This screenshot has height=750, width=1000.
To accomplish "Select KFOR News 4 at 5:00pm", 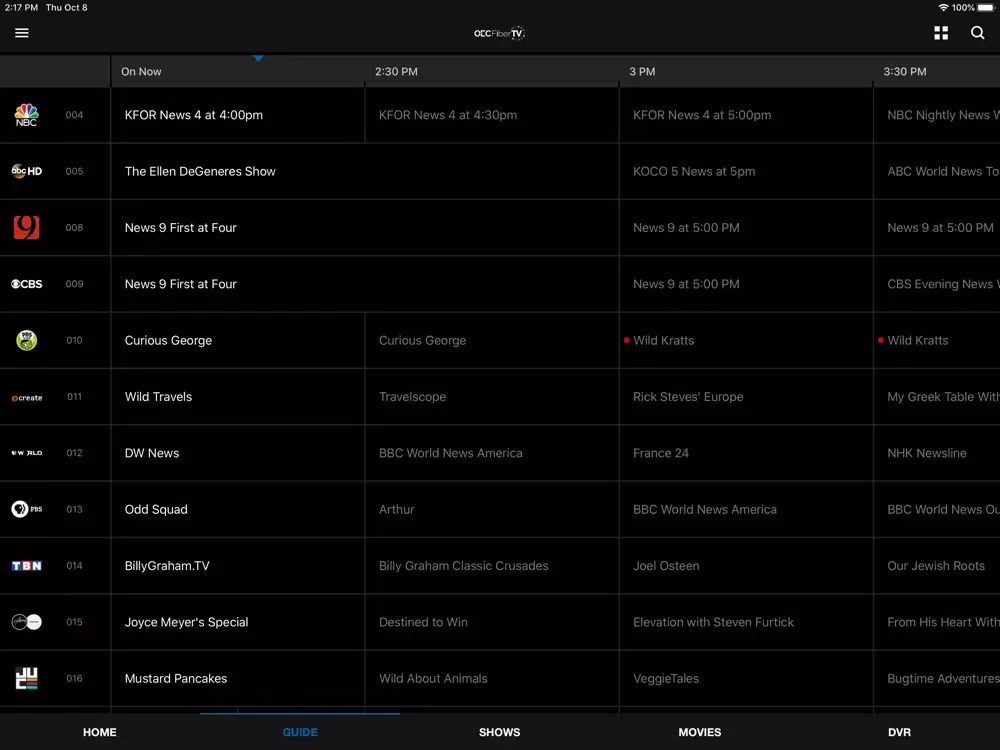I will point(746,115).
